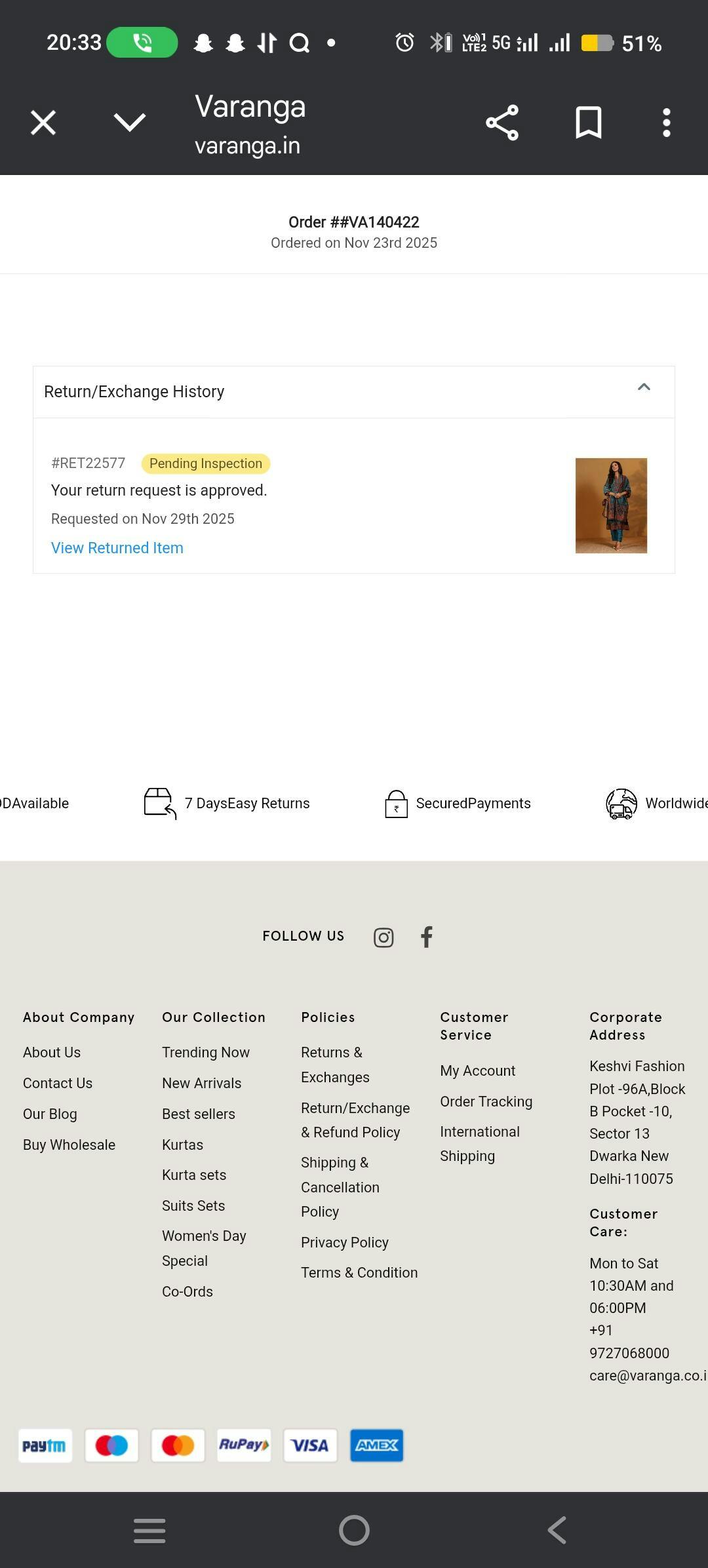The image size is (708, 1568).
Task: Collapse the Return/Exchange History section
Action: (x=644, y=387)
